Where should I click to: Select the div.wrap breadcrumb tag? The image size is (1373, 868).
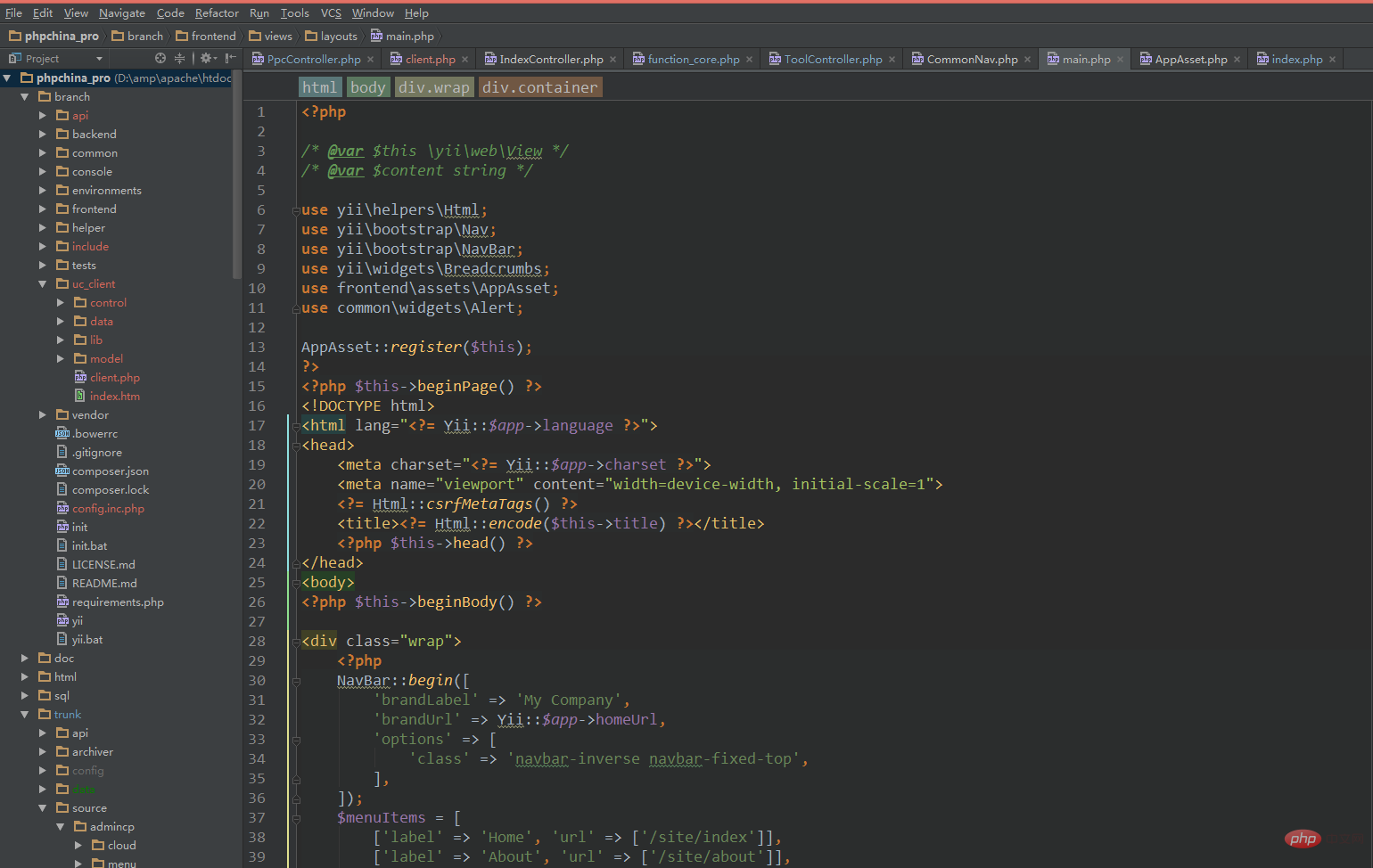pyautogui.click(x=433, y=86)
